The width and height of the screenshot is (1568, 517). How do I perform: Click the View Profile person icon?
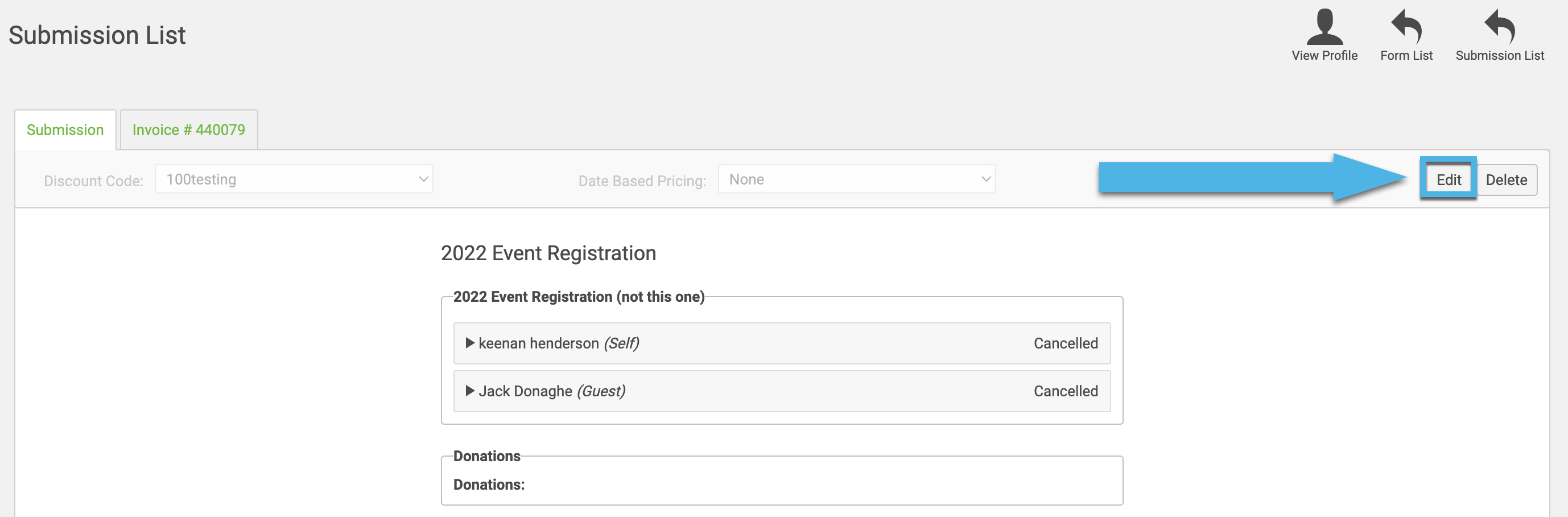pos(1324,27)
